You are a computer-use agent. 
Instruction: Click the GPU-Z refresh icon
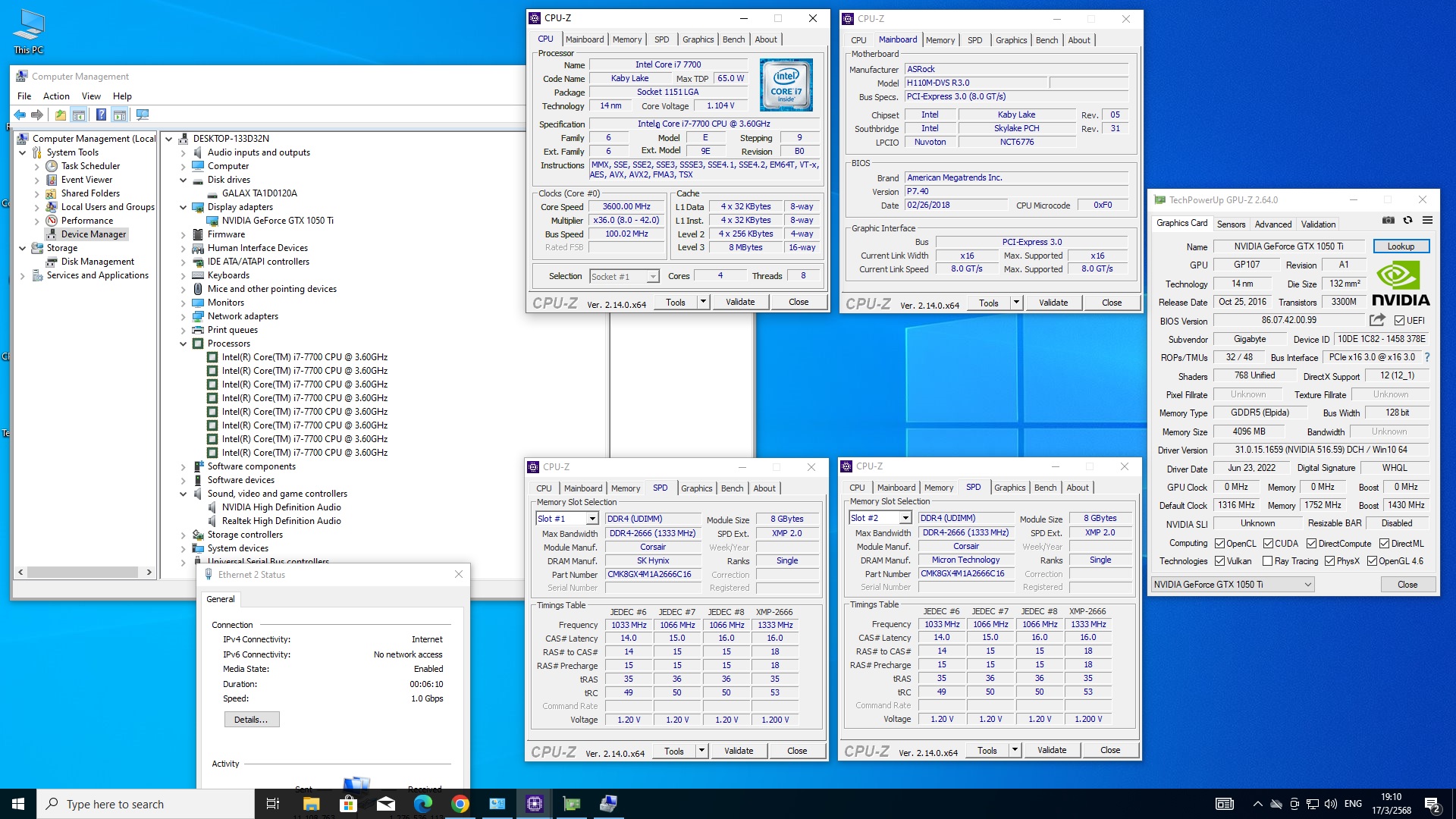[1407, 220]
